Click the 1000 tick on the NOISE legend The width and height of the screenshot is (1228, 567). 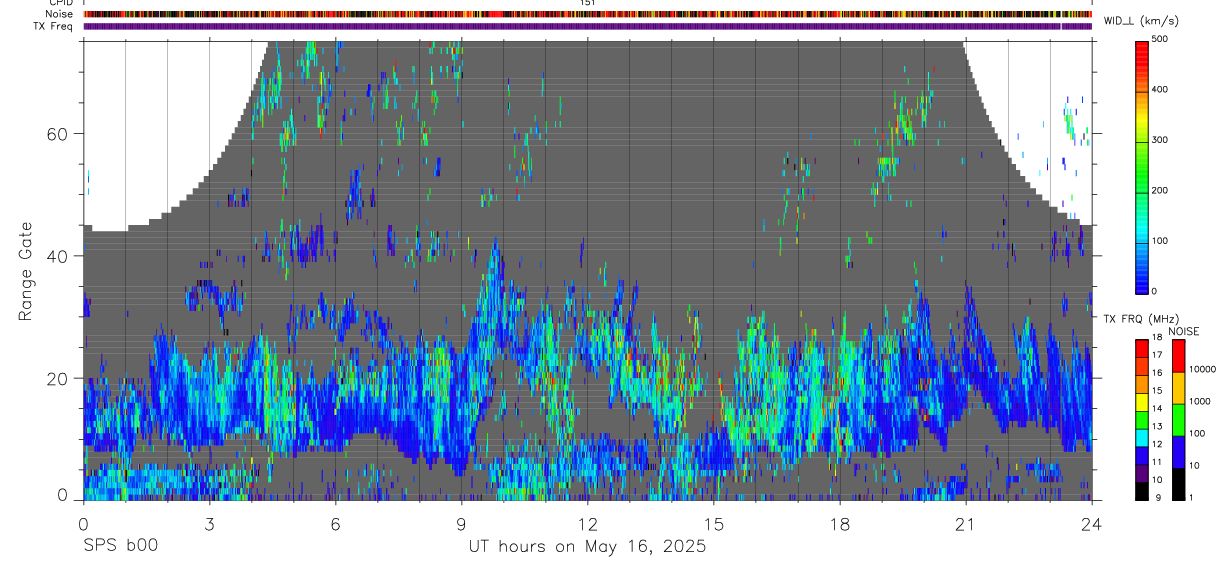click(1199, 401)
